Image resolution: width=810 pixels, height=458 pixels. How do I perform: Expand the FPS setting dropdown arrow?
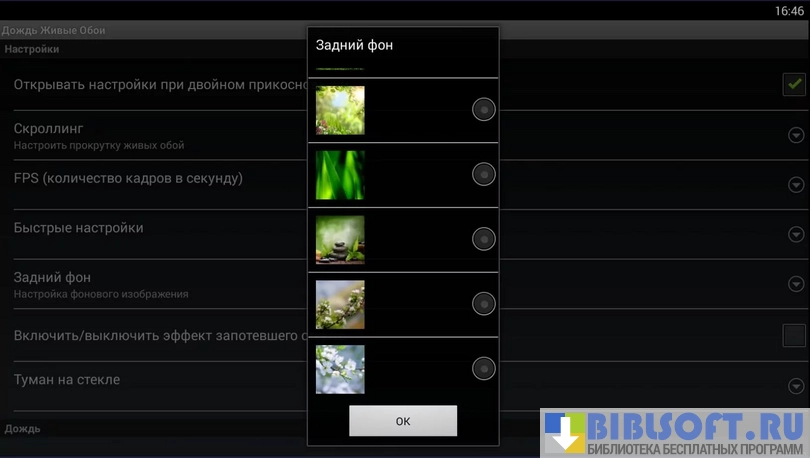coord(796,185)
